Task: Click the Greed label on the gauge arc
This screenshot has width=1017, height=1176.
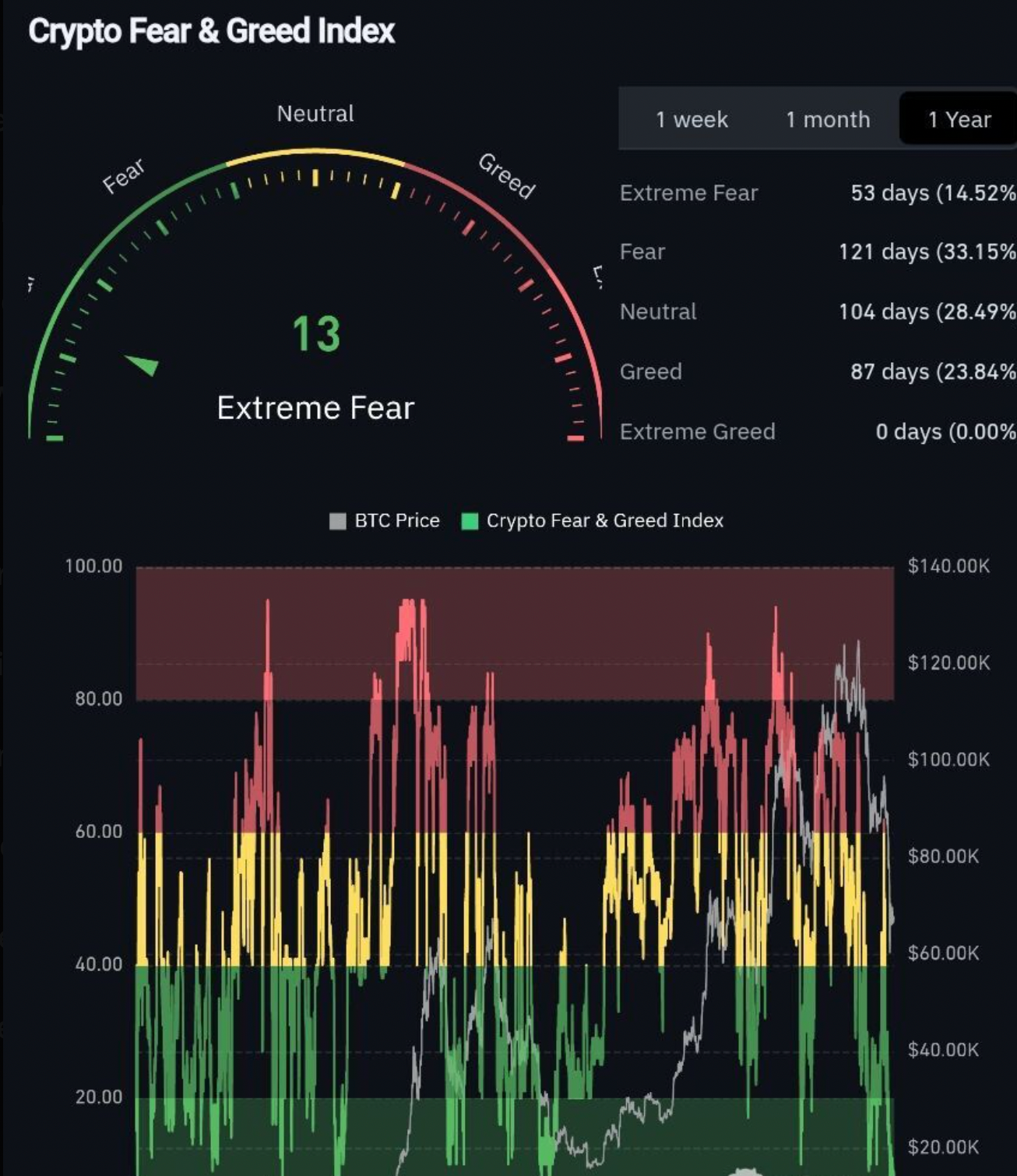Action: [x=506, y=176]
